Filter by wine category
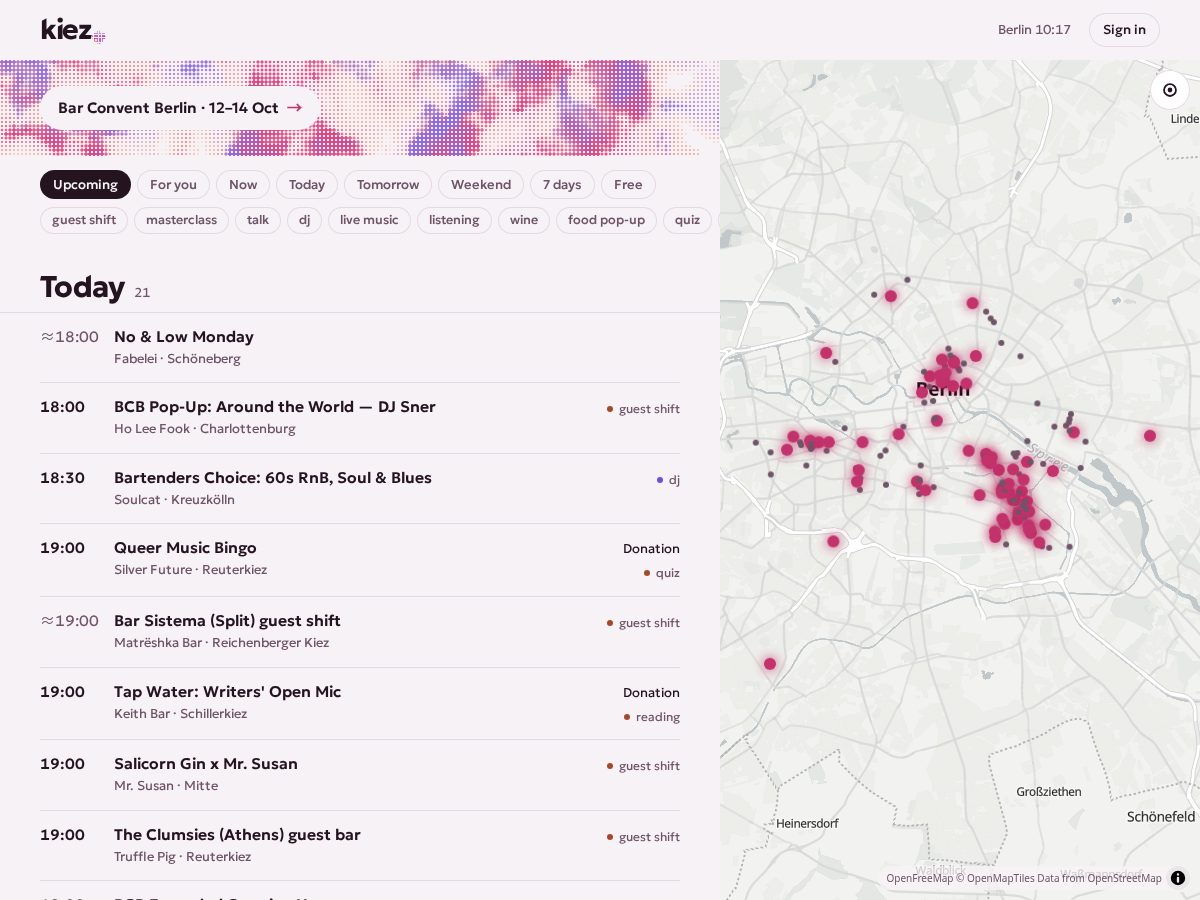This screenshot has width=1200, height=900. tap(524, 220)
